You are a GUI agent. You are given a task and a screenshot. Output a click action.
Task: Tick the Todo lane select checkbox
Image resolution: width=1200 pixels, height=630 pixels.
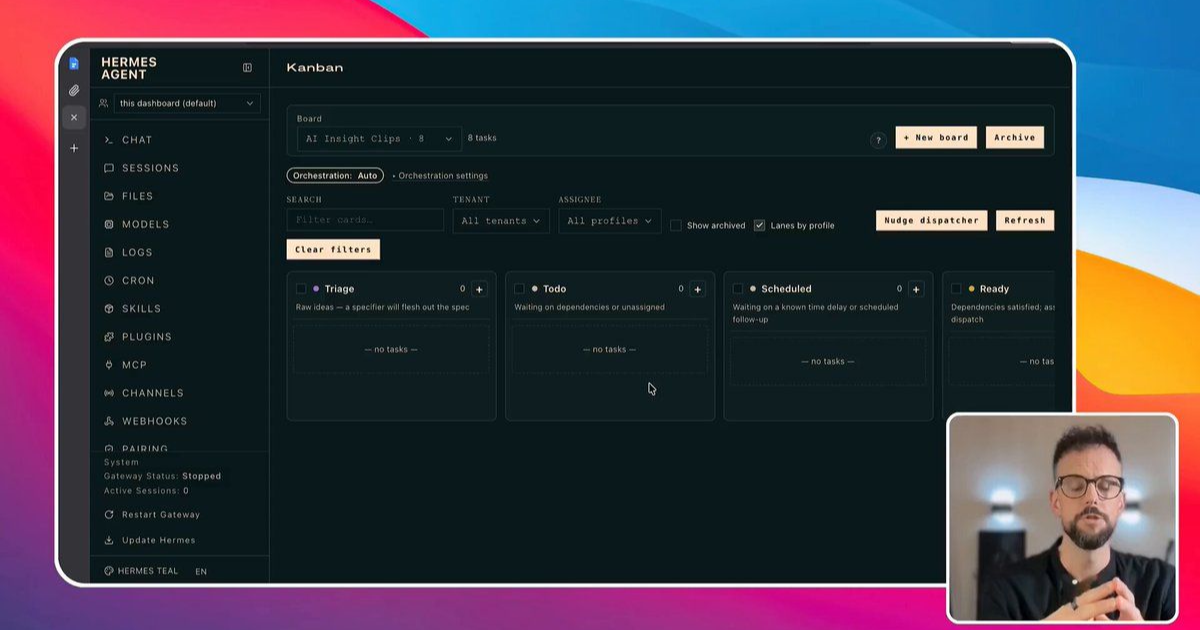click(x=519, y=289)
